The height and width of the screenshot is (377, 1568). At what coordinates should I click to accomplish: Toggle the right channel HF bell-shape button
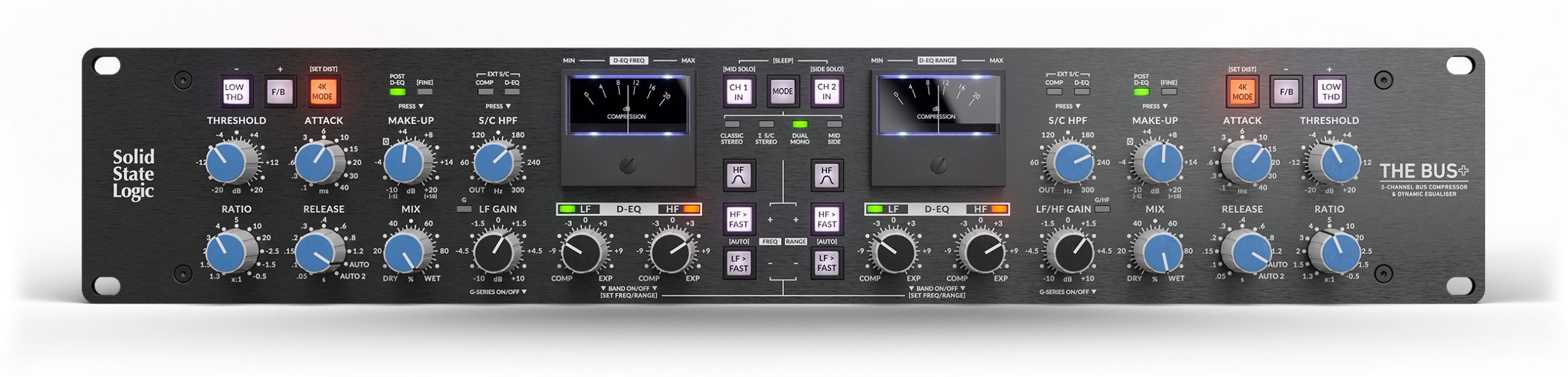pyautogui.click(x=827, y=176)
